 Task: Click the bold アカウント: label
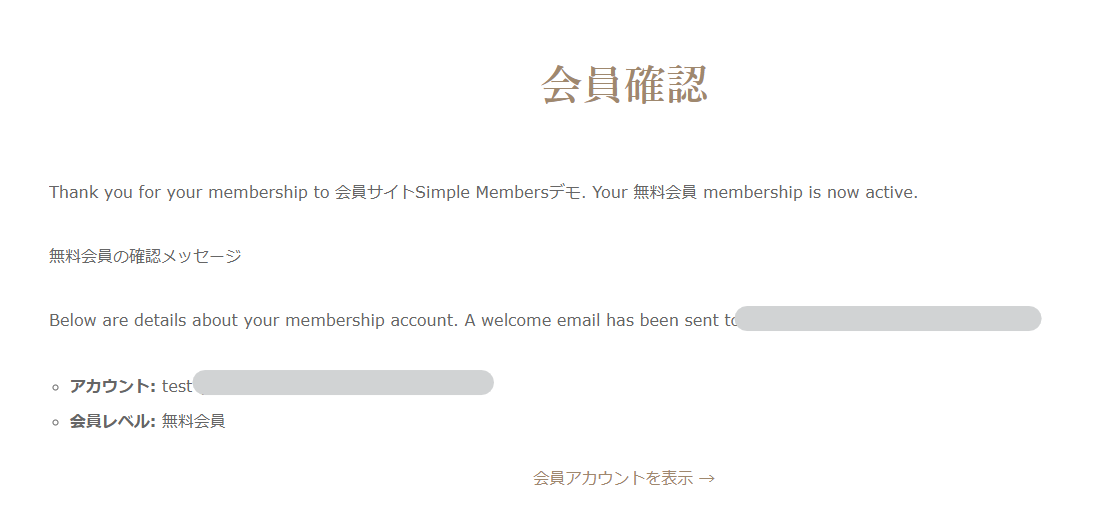[x=112, y=386]
